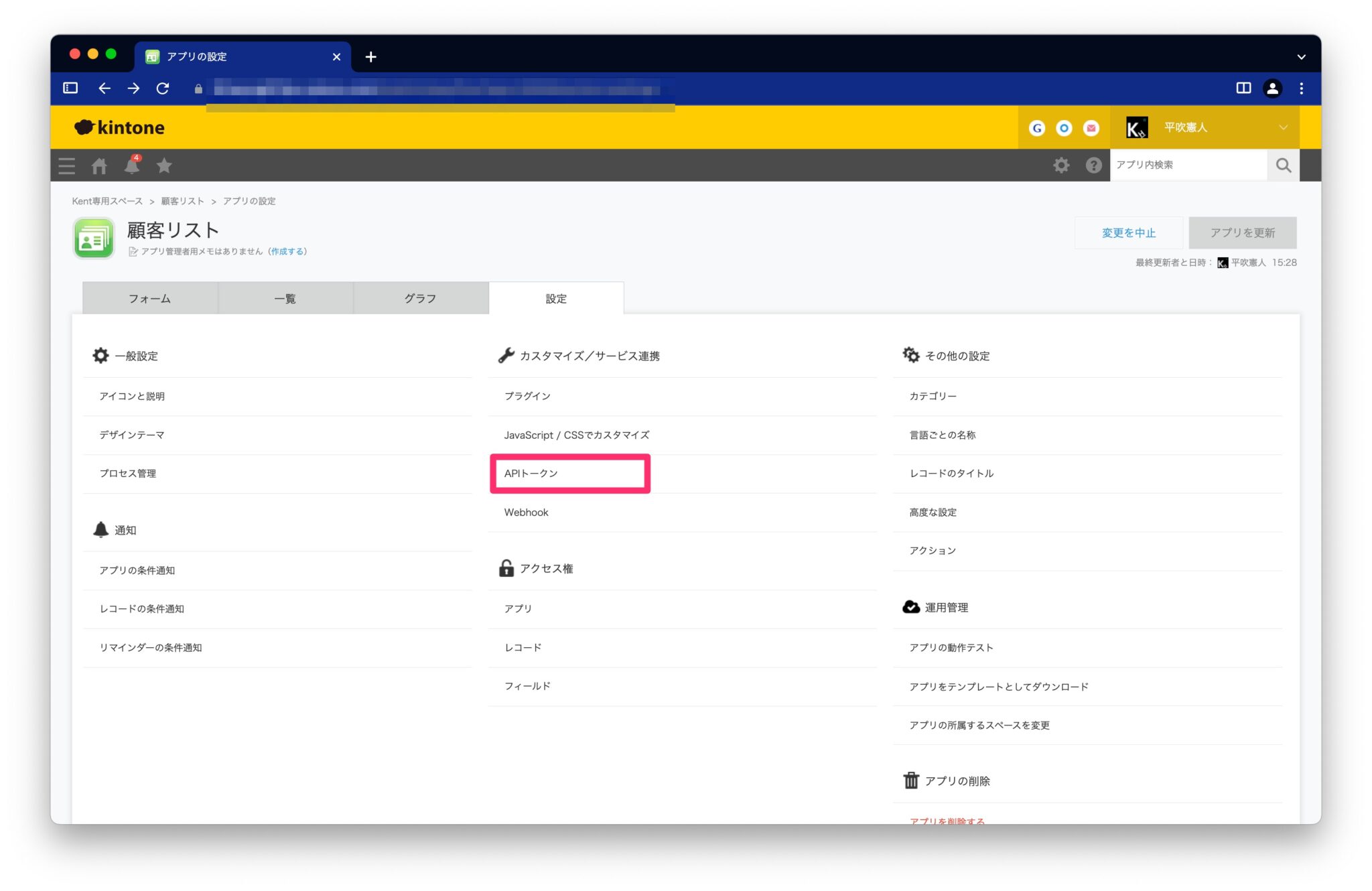Open the highlighted APIトークン settings link
1372x891 pixels.
tap(533, 473)
